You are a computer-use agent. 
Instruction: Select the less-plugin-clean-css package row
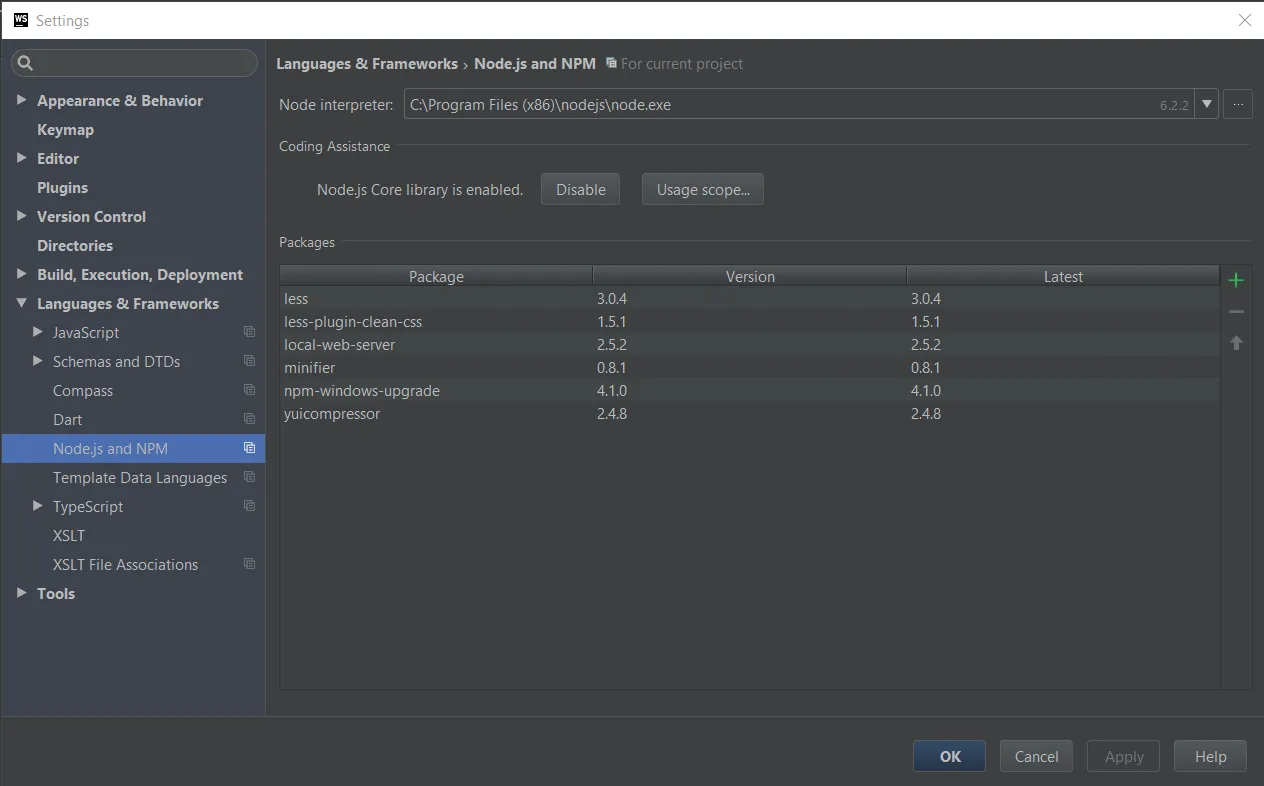tap(750, 321)
